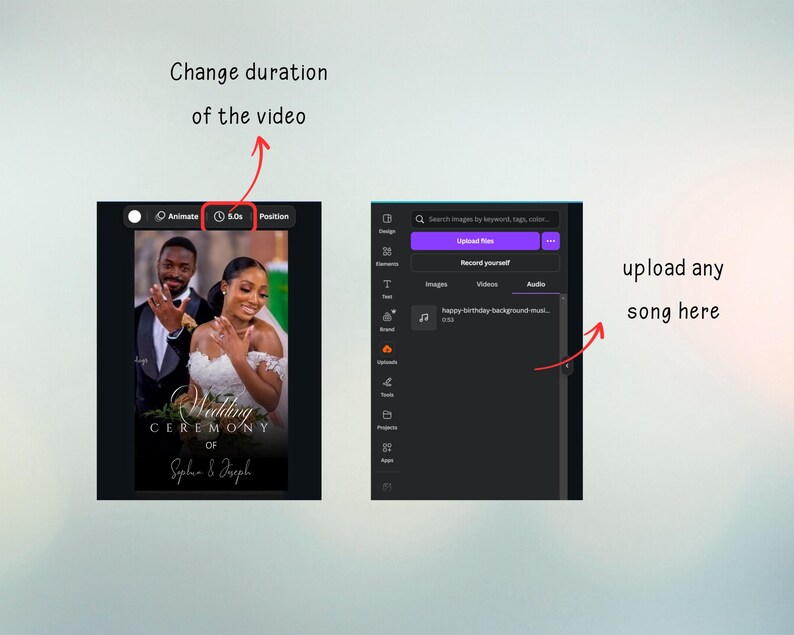
Task: Switch to the Images tab
Action: tap(436, 284)
